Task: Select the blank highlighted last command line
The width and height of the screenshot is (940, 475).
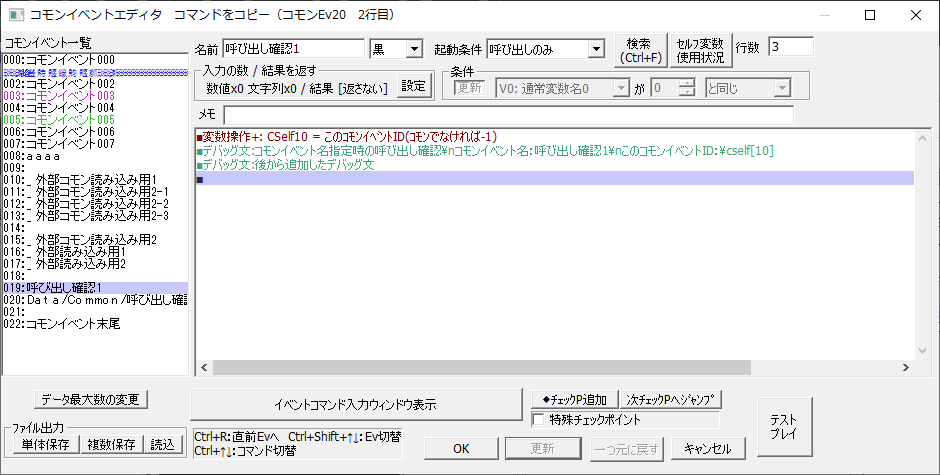Action: click(555, 178)
